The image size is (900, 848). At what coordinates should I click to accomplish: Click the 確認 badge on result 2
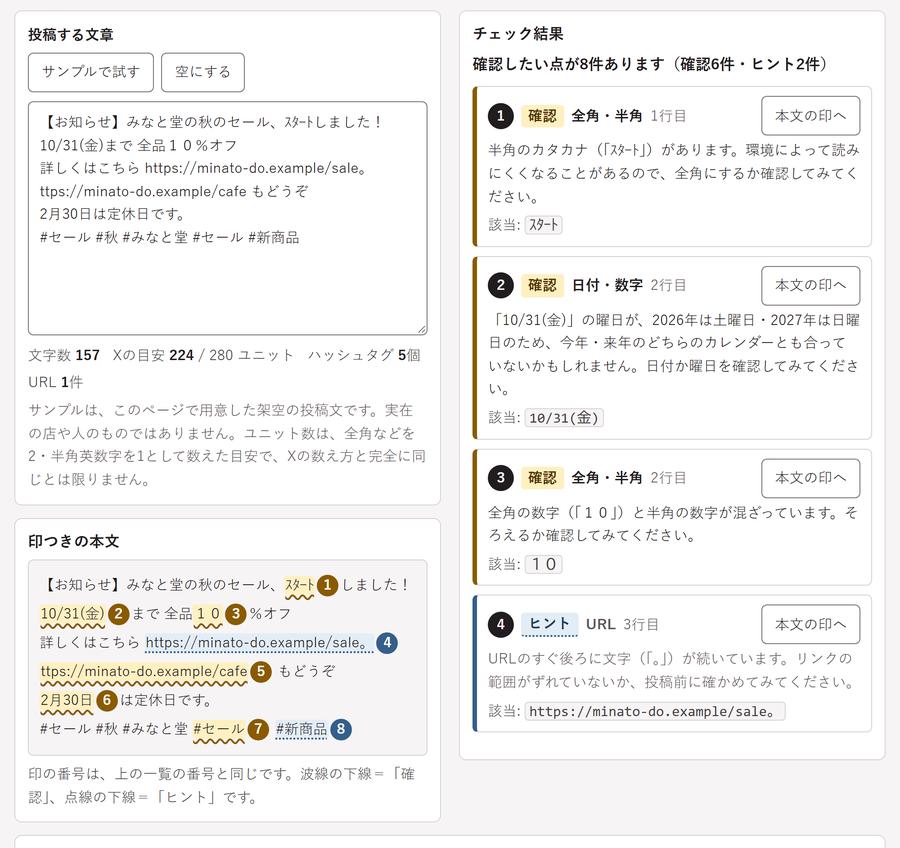(542, 285)
